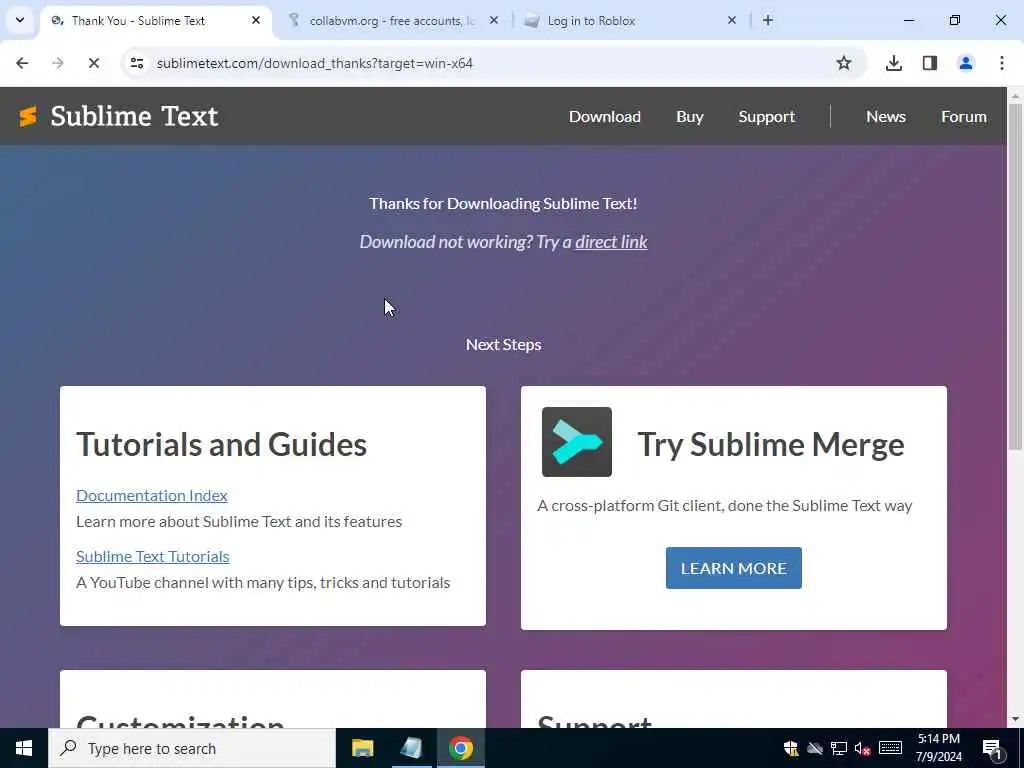The height and width of the screenshot is (768, 1024).
Task: Click the OneDrive cloud tray icon
Action: pos(814,748)
